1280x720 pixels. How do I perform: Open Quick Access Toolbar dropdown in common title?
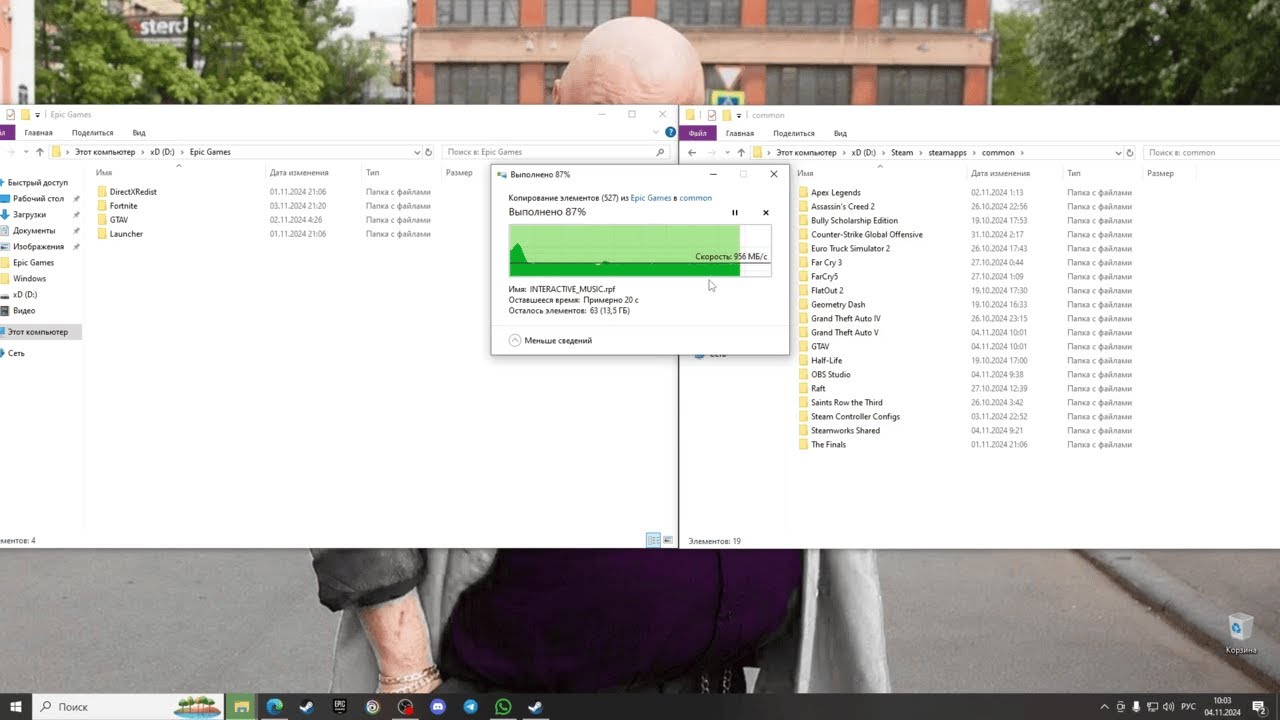click(738, 115)
